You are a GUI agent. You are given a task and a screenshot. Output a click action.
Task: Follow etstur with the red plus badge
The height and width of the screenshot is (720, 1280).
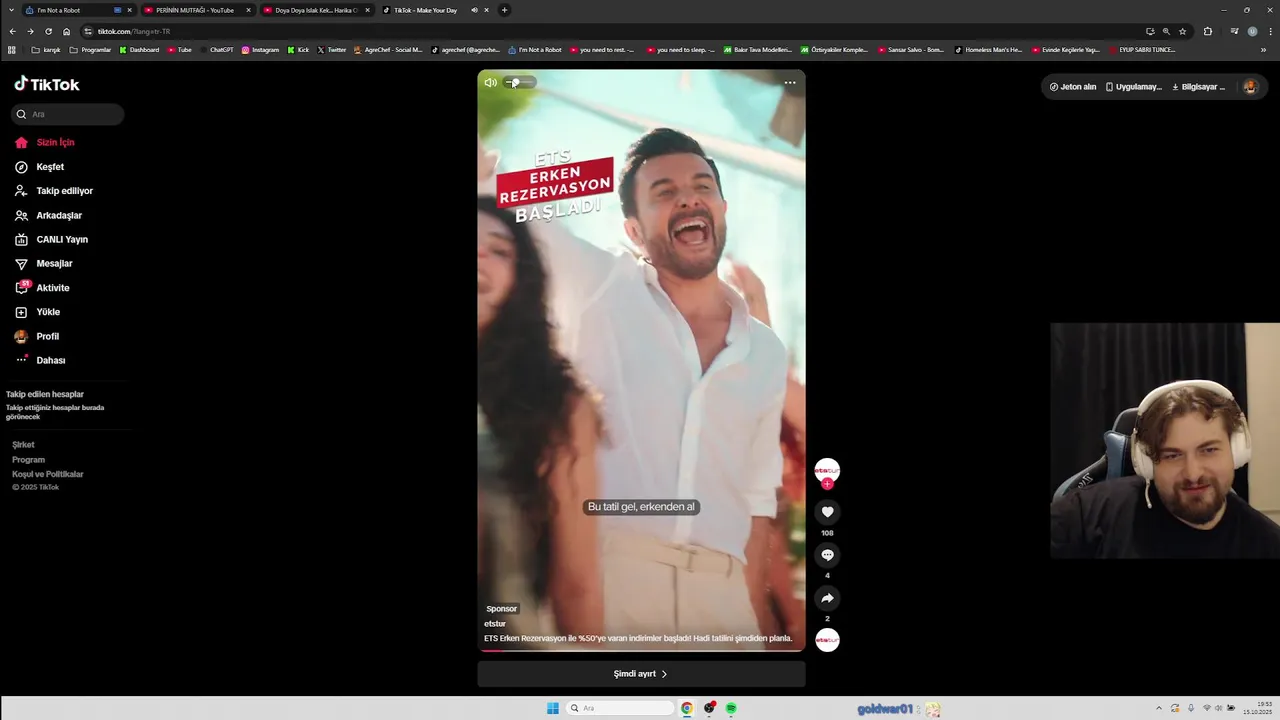pos(827,484)
